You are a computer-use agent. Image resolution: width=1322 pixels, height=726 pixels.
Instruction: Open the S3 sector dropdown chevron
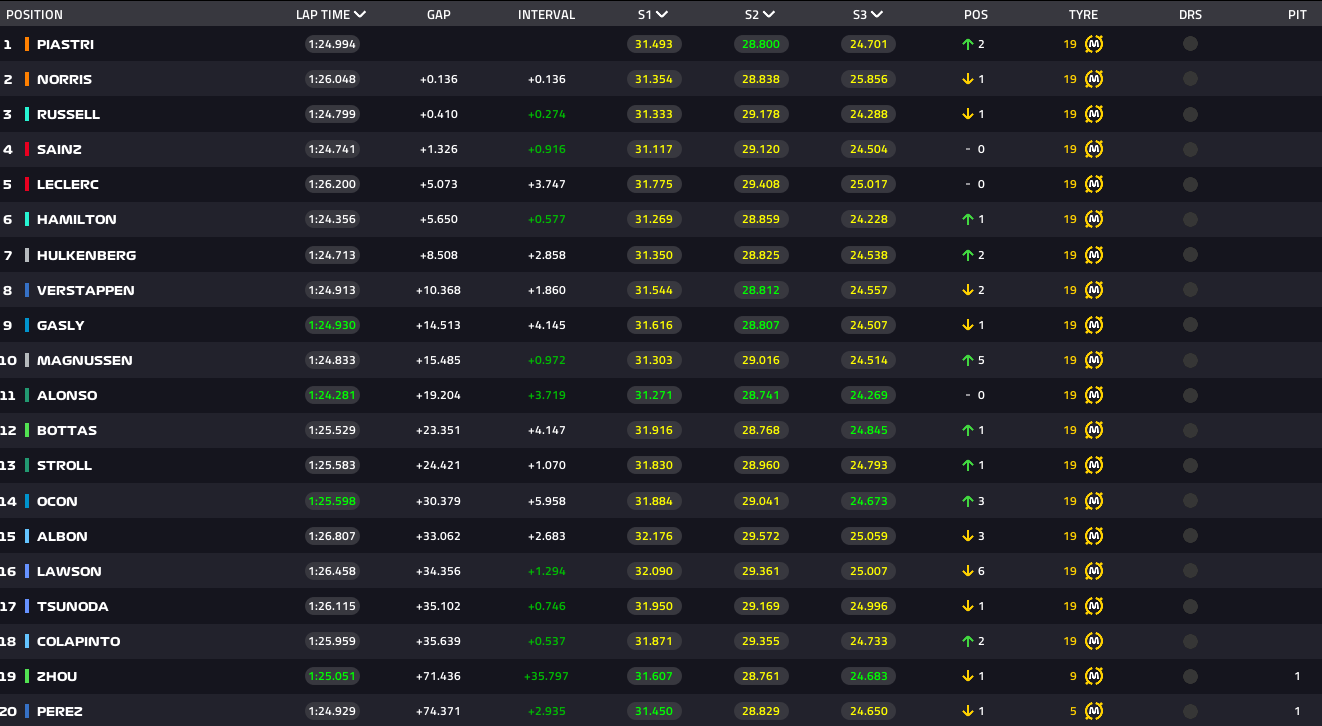pyautogui.click(x=877, y=15)
